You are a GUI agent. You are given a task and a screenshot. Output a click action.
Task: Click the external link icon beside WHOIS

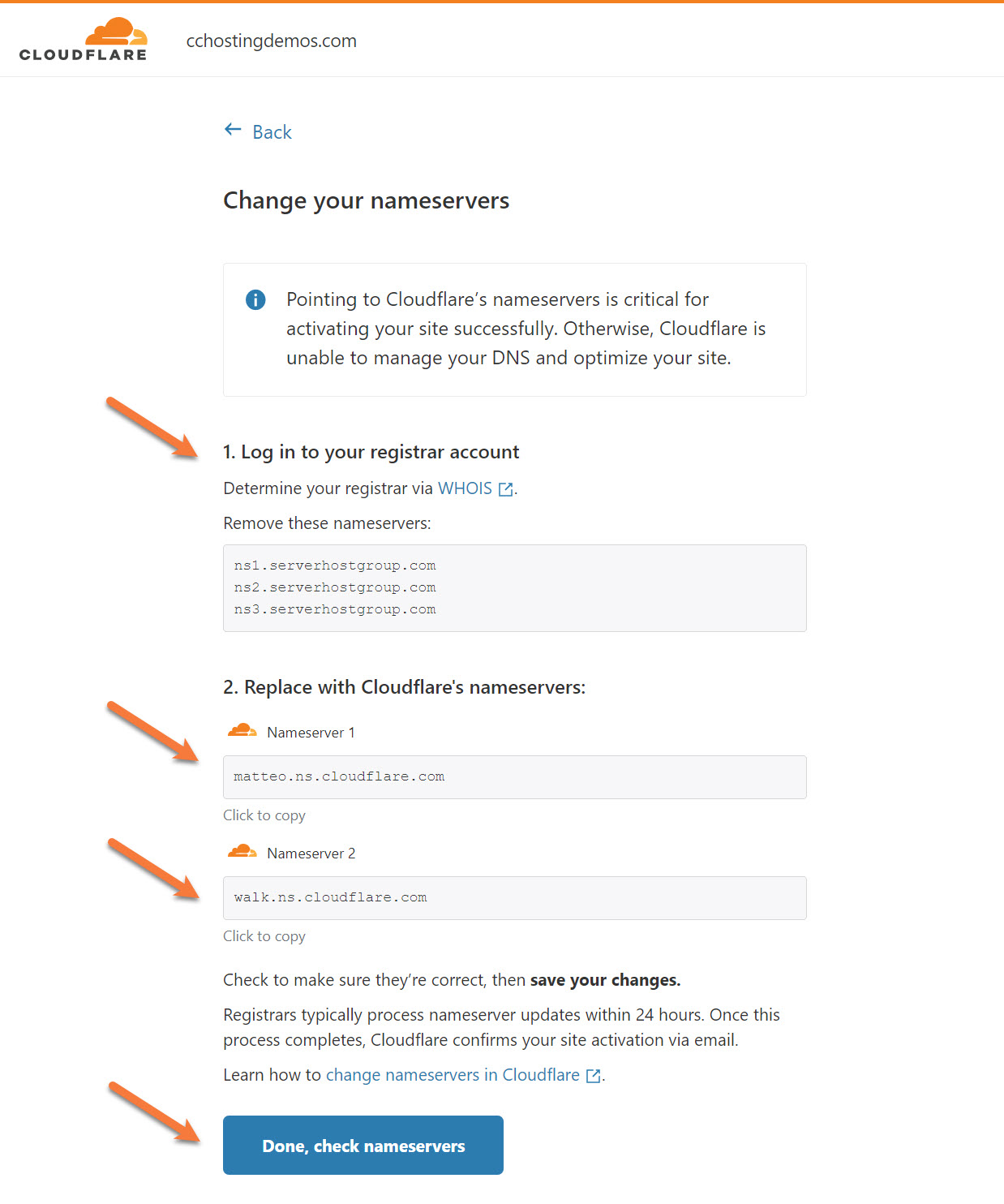[x=506, y=488]
